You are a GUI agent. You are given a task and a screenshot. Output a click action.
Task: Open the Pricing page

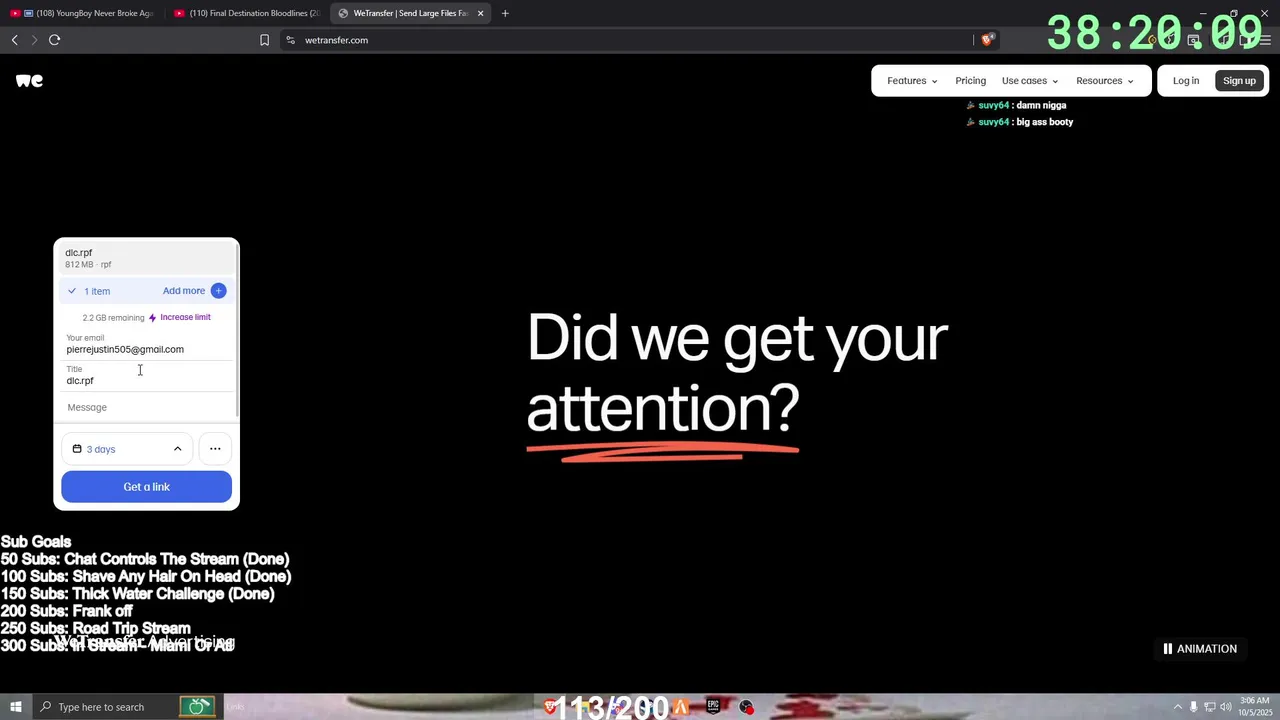pos(970,81)
